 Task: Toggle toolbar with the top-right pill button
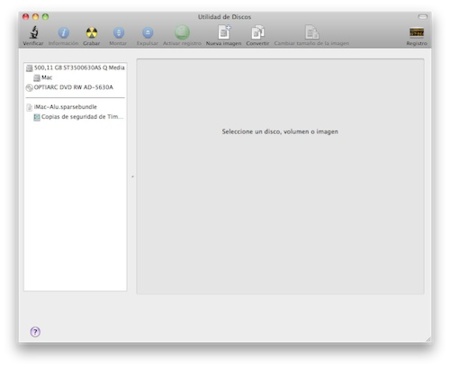(422, 16)
